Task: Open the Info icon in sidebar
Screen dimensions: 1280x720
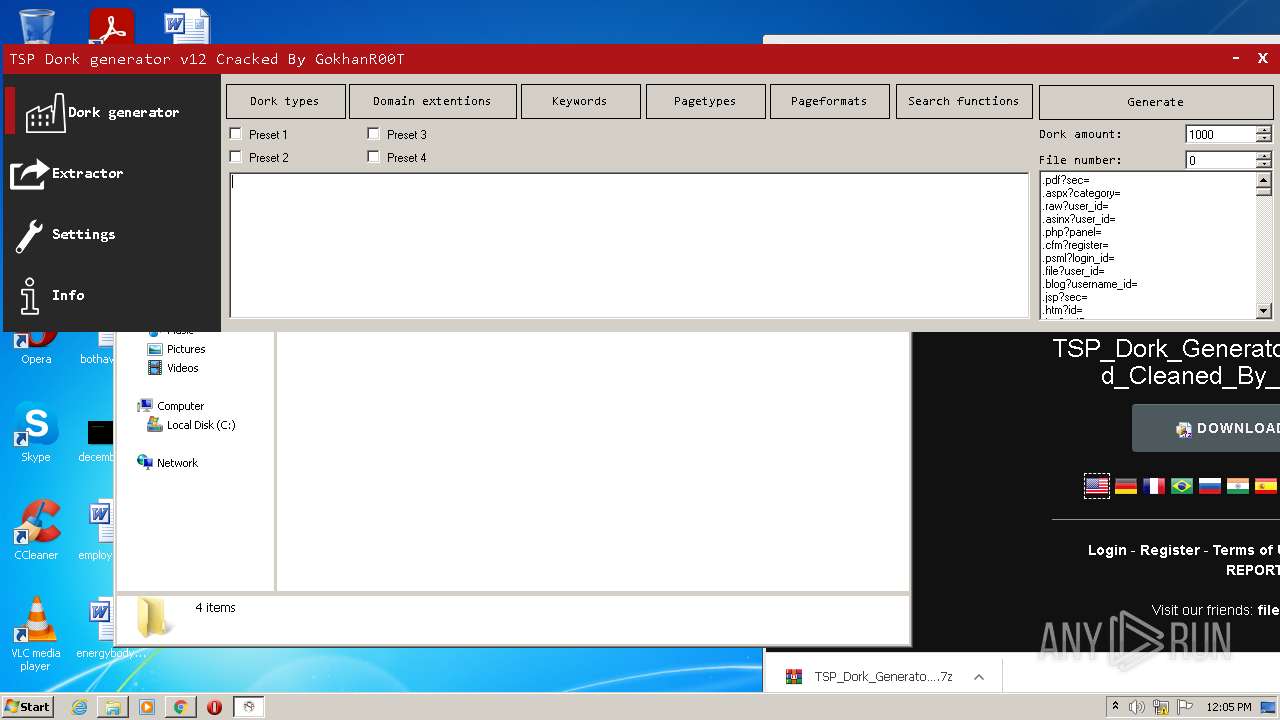Action: coord(29,295)
